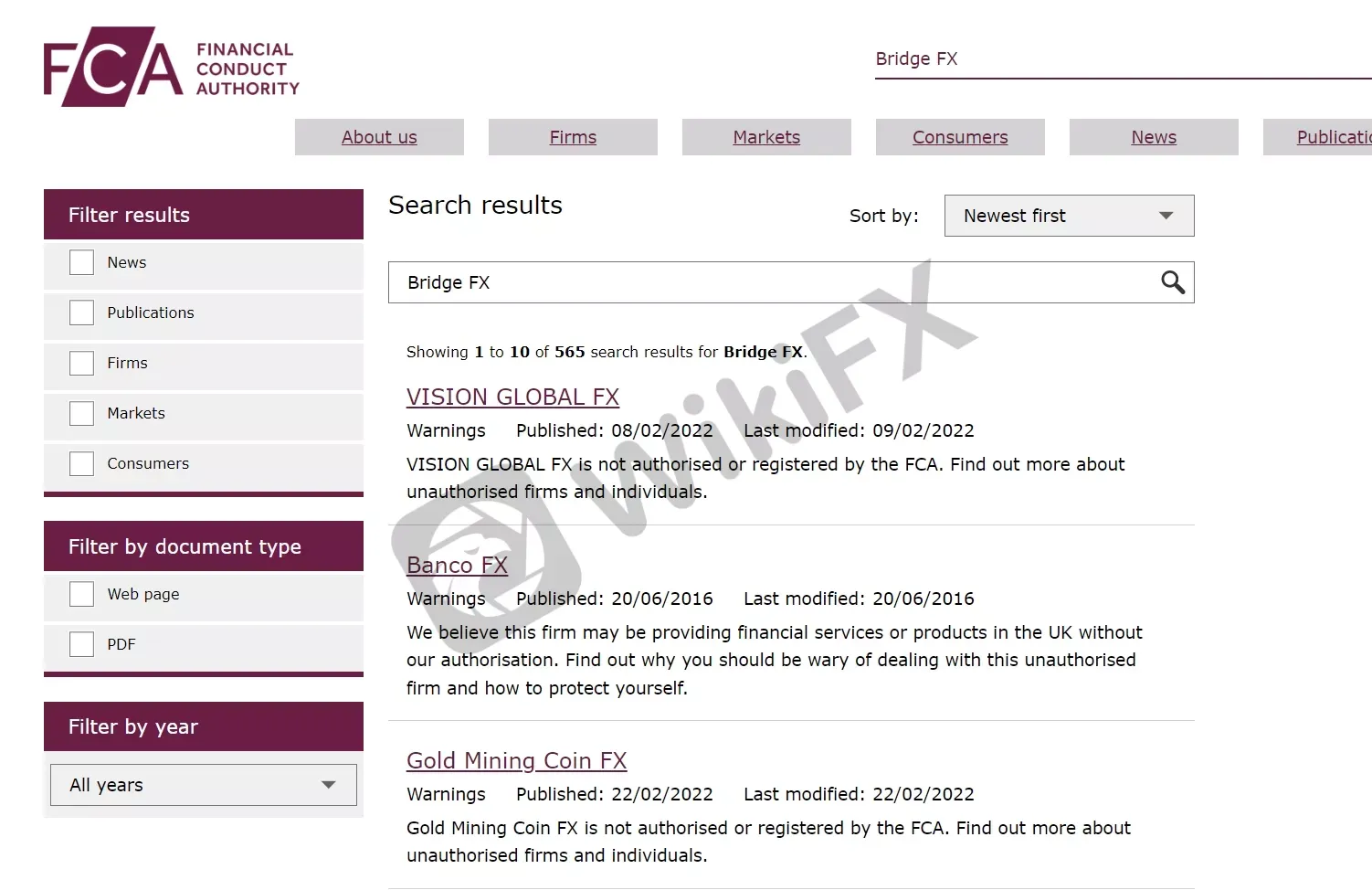Open the Markets navigation tab
Image resolution: width=1372 pixels, height=890 pixels.
766,137
